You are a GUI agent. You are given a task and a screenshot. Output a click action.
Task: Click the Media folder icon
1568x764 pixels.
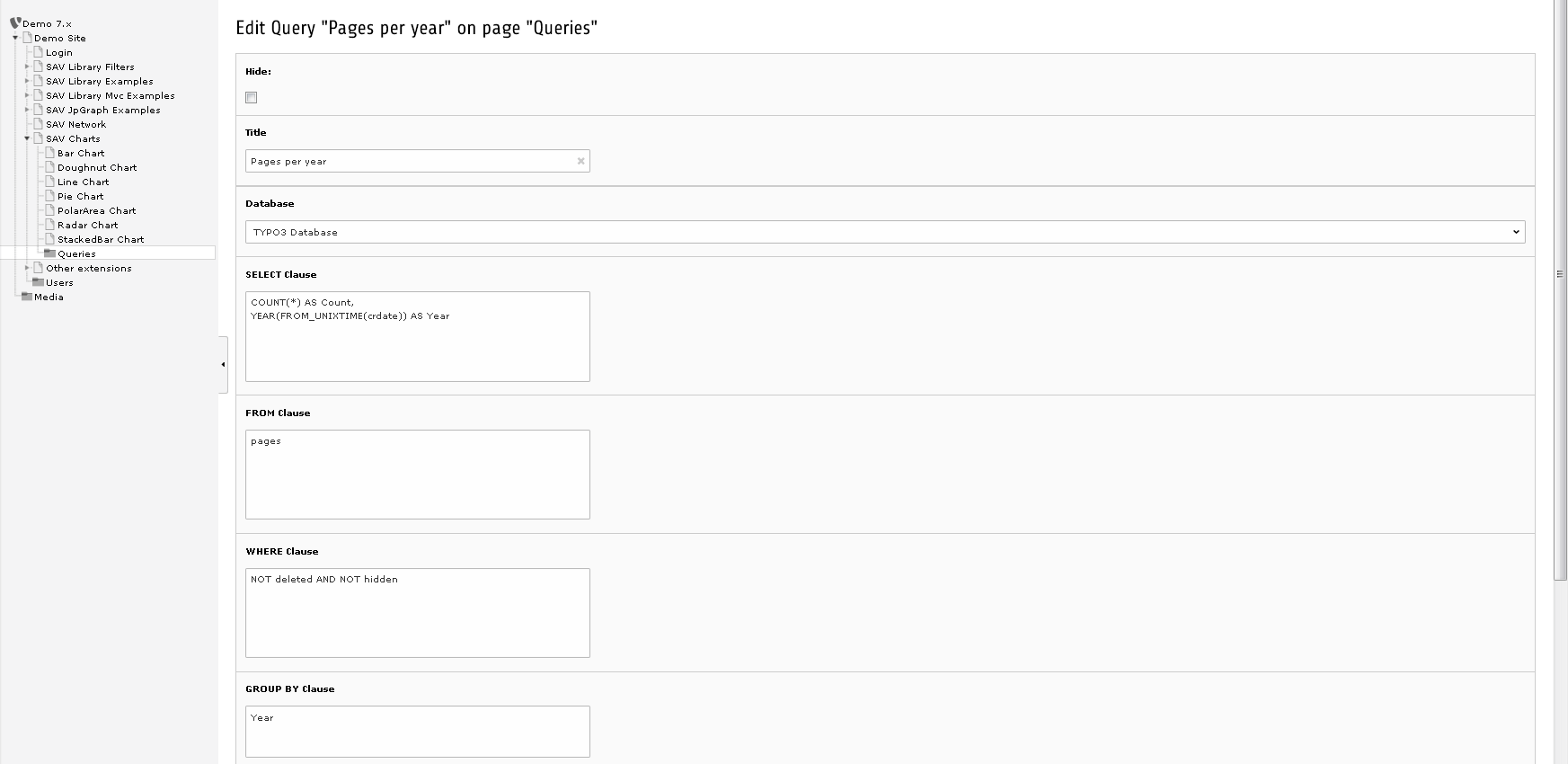pyautogui.click(x=27, y=297)
